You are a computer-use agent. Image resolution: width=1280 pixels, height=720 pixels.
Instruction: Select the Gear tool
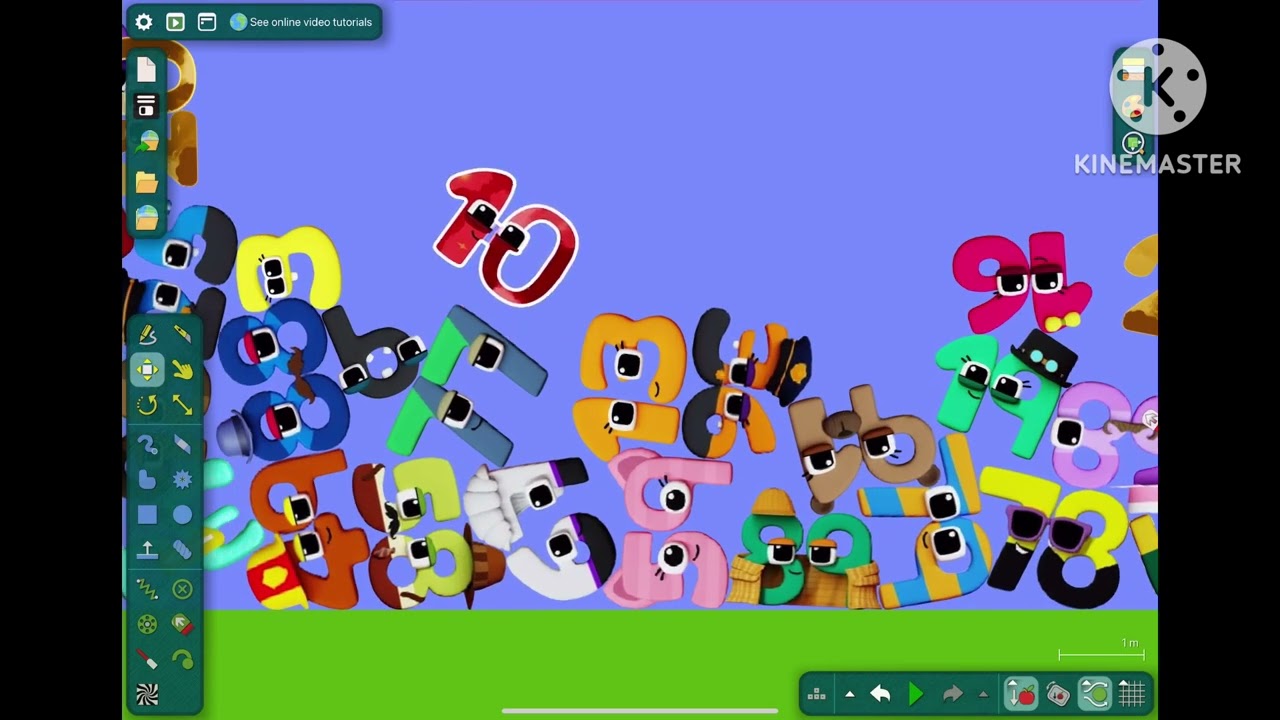click(x=182, y=480)
